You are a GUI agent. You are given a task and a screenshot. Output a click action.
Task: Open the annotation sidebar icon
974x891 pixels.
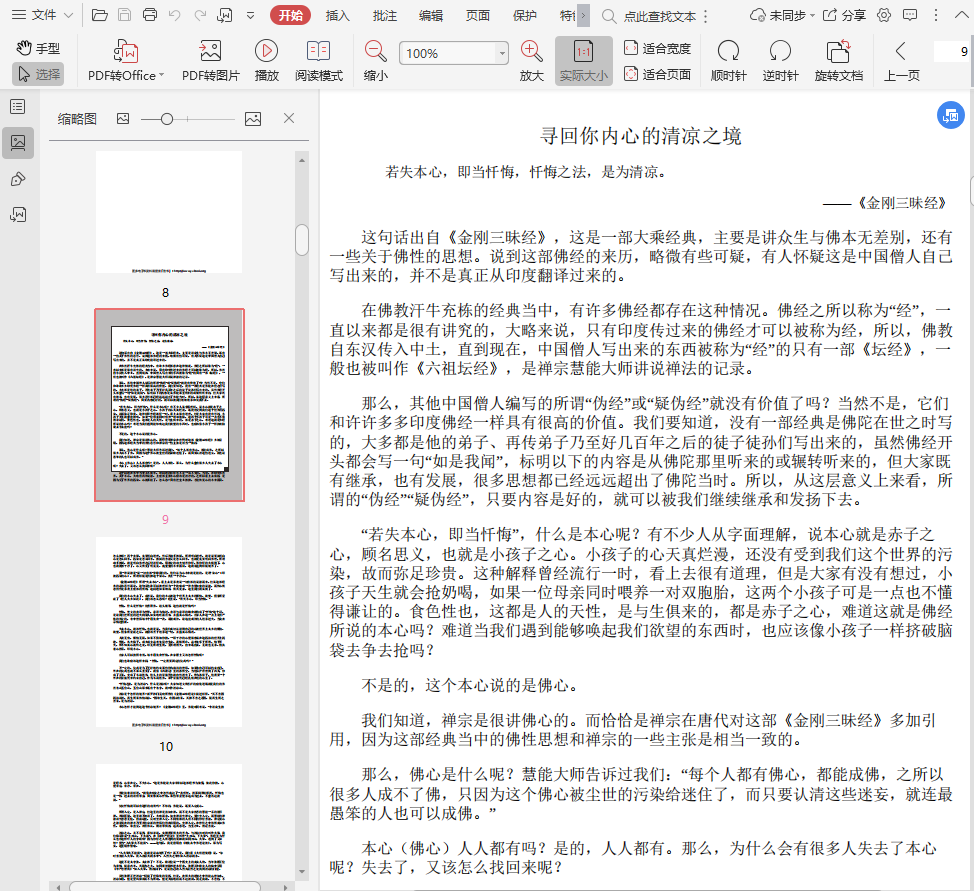pyautogui.click(x=18, y=180)
